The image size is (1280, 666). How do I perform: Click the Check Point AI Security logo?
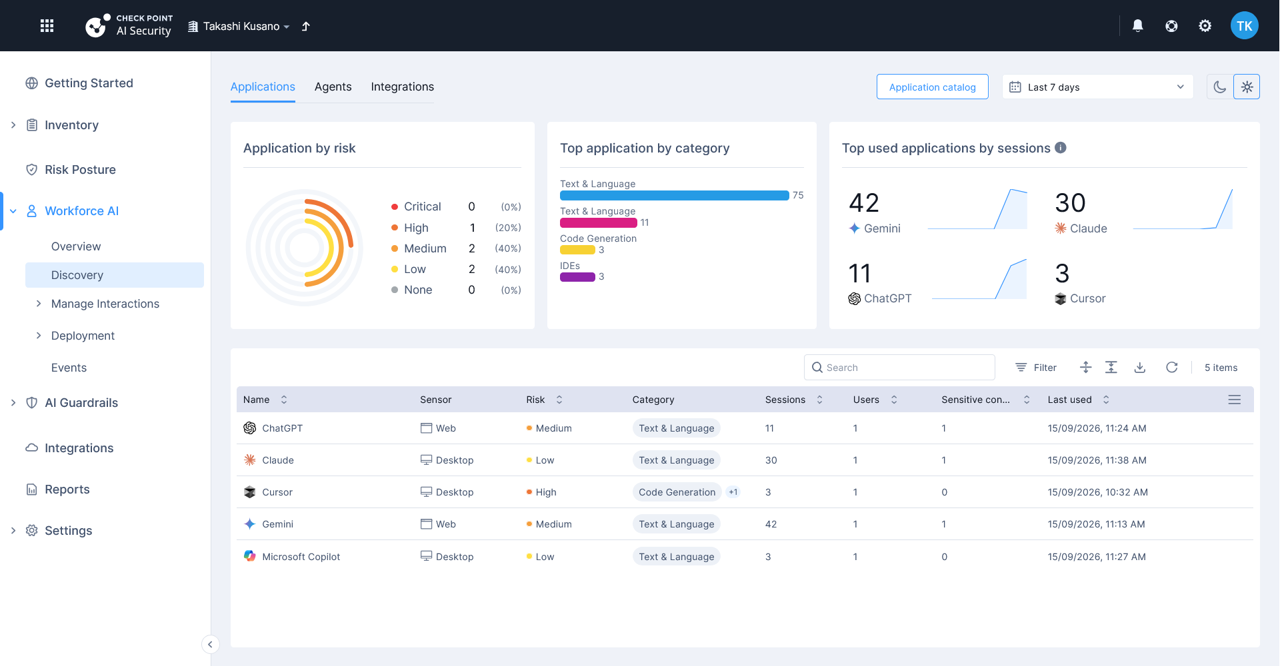(x=128, y=26)
